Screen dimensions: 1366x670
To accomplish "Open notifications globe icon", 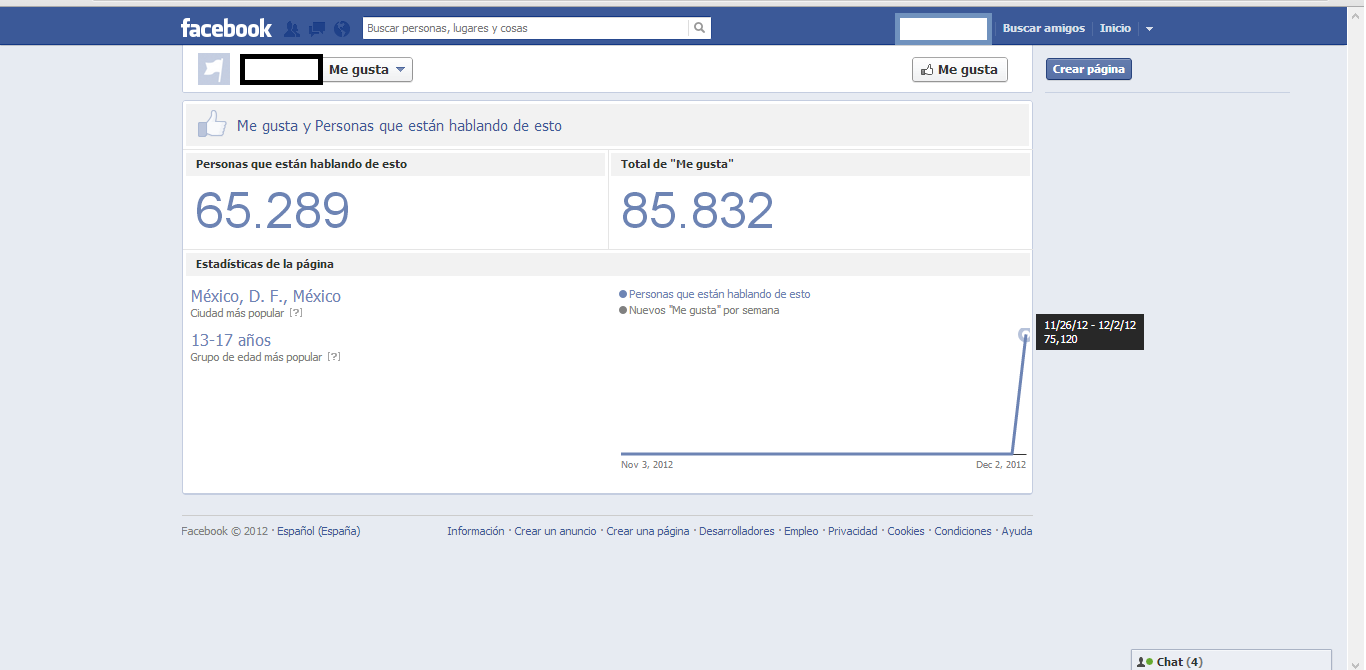I will pyautogui.click(x=342, y=29).
